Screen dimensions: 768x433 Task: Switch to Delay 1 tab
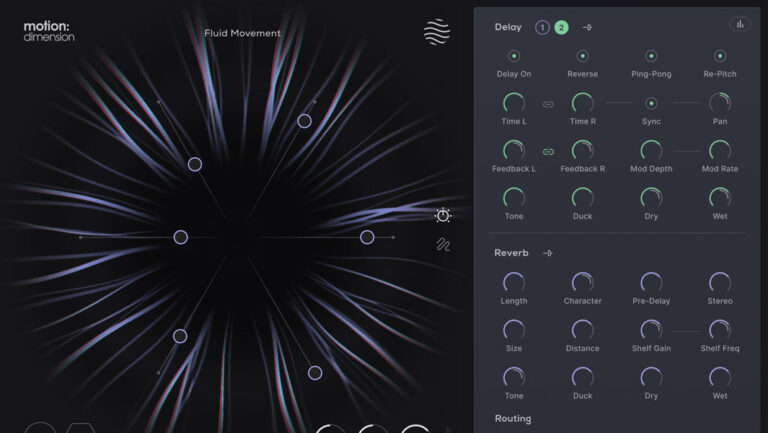[542, 27]
